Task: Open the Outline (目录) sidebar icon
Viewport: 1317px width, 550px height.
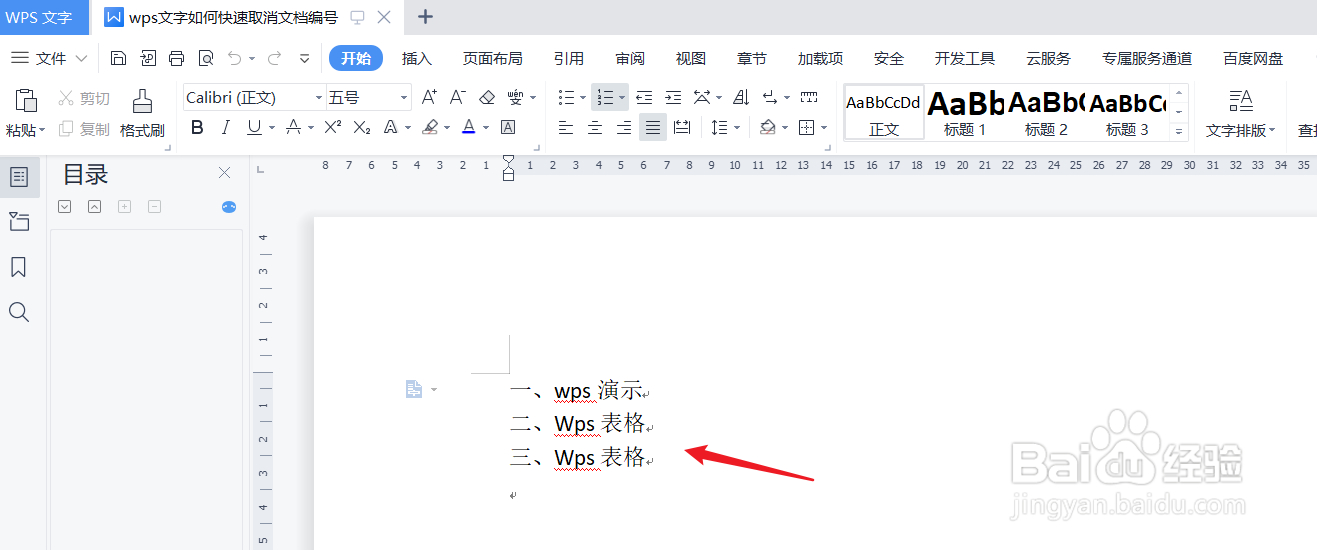Action: 19,177
